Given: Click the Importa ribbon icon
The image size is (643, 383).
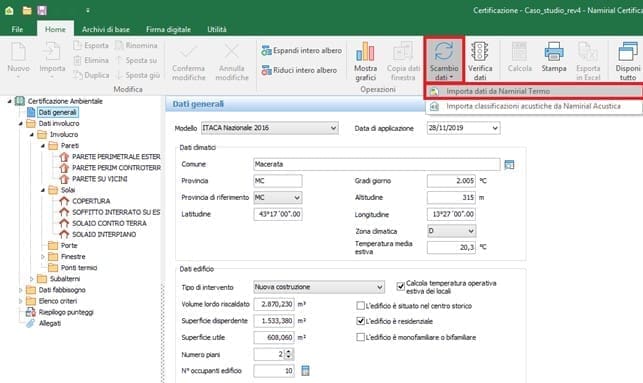Looking at the screenshot, I should 52,53.
